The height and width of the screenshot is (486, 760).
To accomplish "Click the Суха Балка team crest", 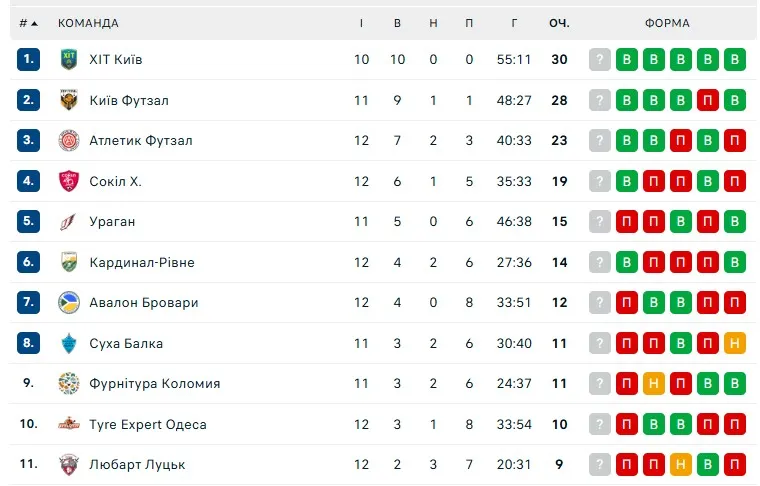I will click(x=68, y=343).
